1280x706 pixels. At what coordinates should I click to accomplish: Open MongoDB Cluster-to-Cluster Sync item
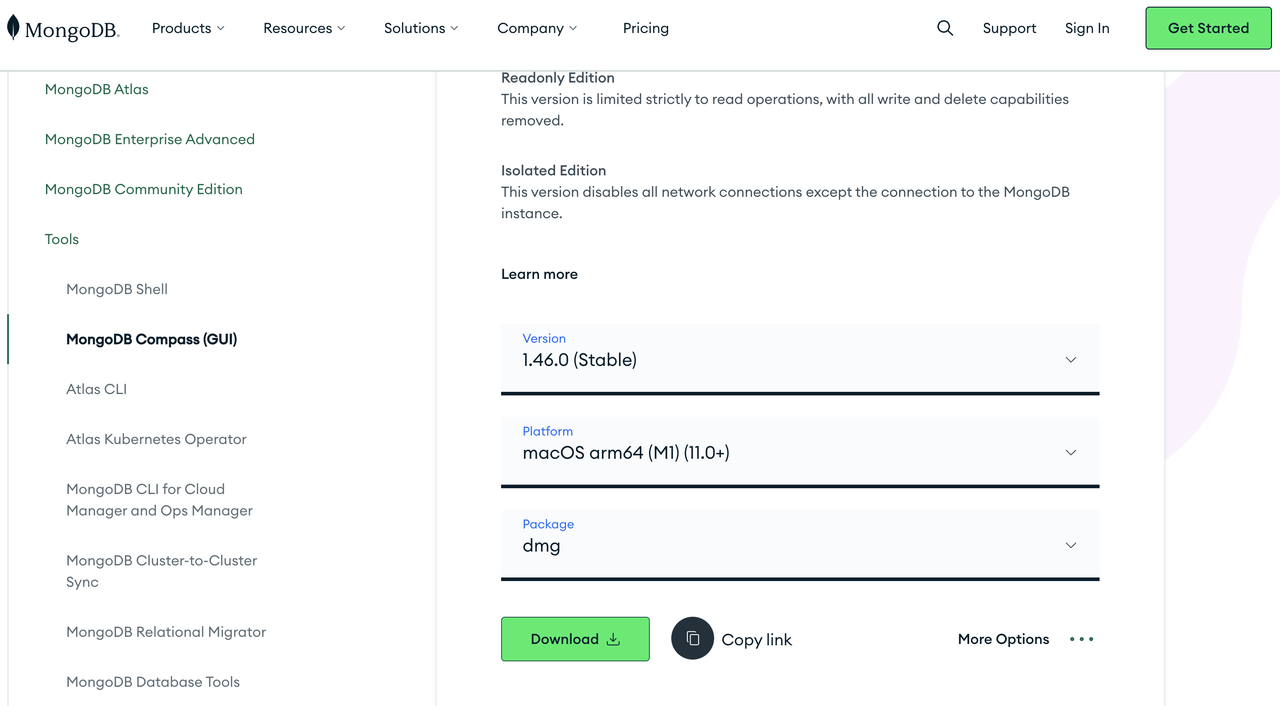point(162,571)
